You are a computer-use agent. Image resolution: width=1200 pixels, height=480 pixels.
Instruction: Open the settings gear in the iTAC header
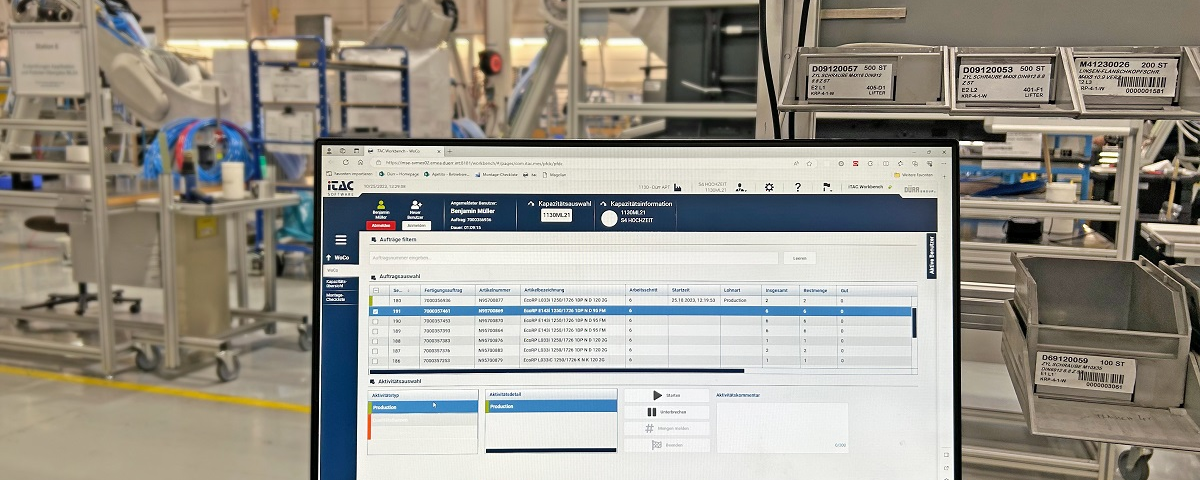click(769, 187)
